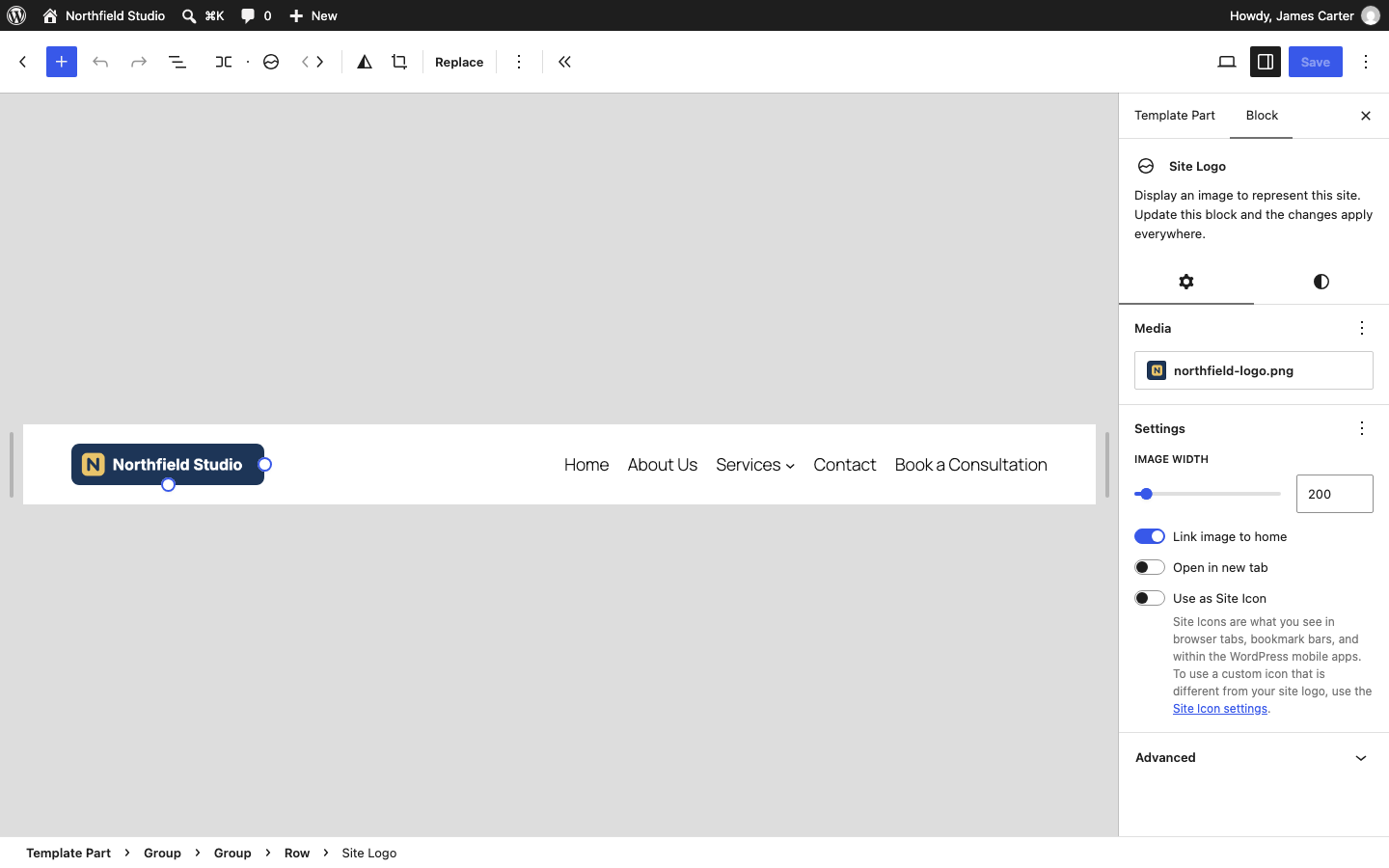Change preview device view
Viewport: 1389px width, 868px height.
(1227, 62)
